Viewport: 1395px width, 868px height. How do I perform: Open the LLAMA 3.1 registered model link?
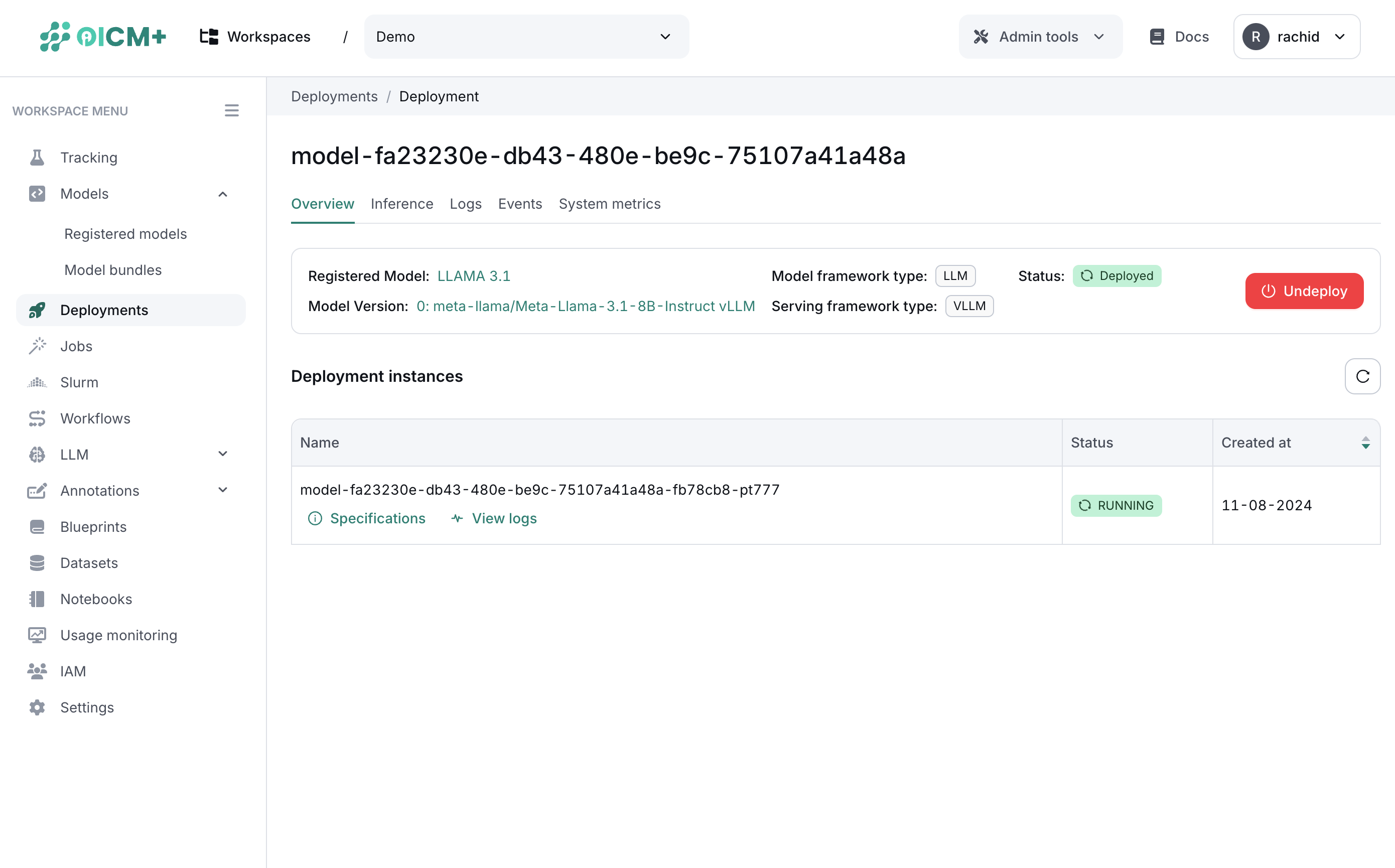click(473, 276)
